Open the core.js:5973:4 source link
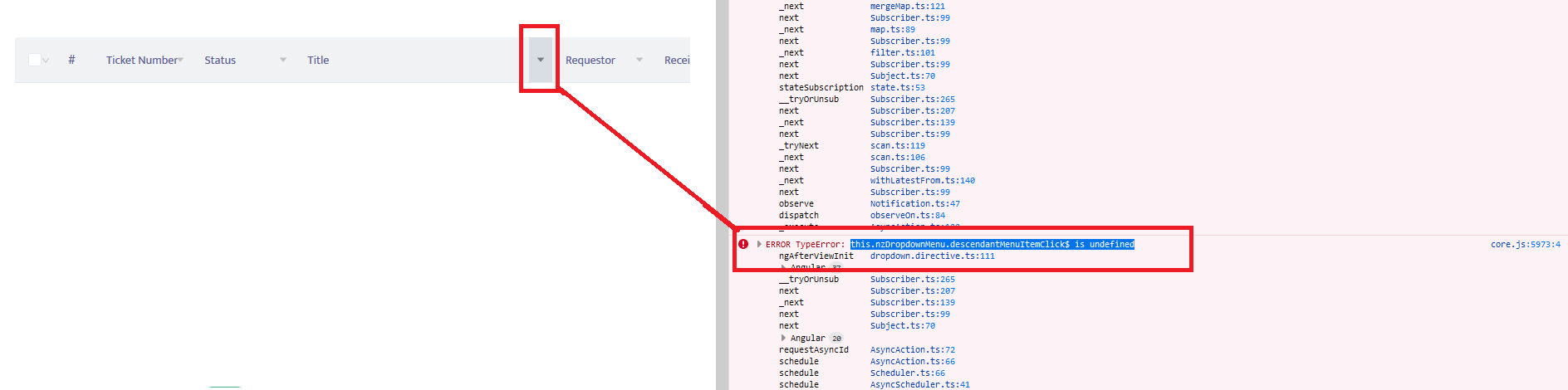1568x390 pixels. (x=1525, y=244)
